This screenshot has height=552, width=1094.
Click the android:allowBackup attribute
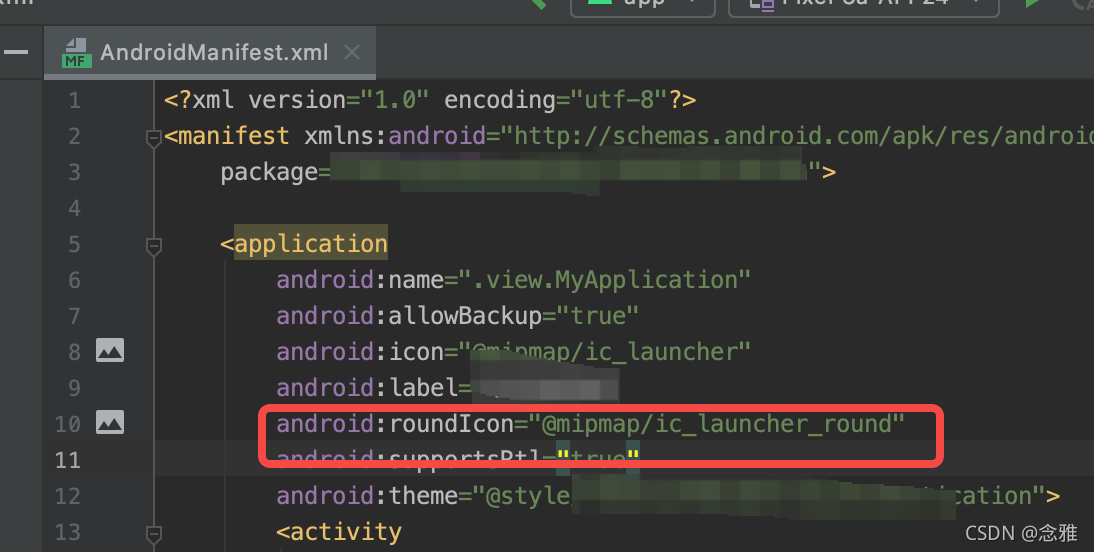coord(409,316)
